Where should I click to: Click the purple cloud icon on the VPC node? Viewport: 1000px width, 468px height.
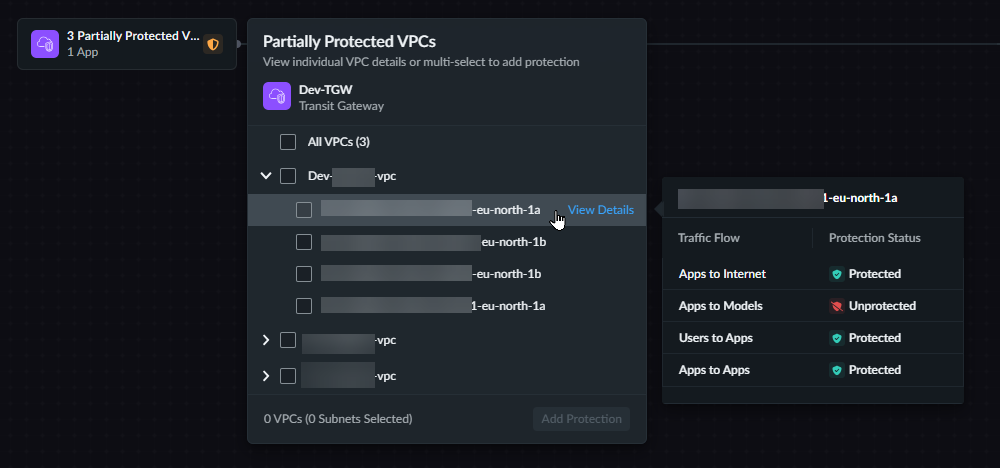[45, 45]
